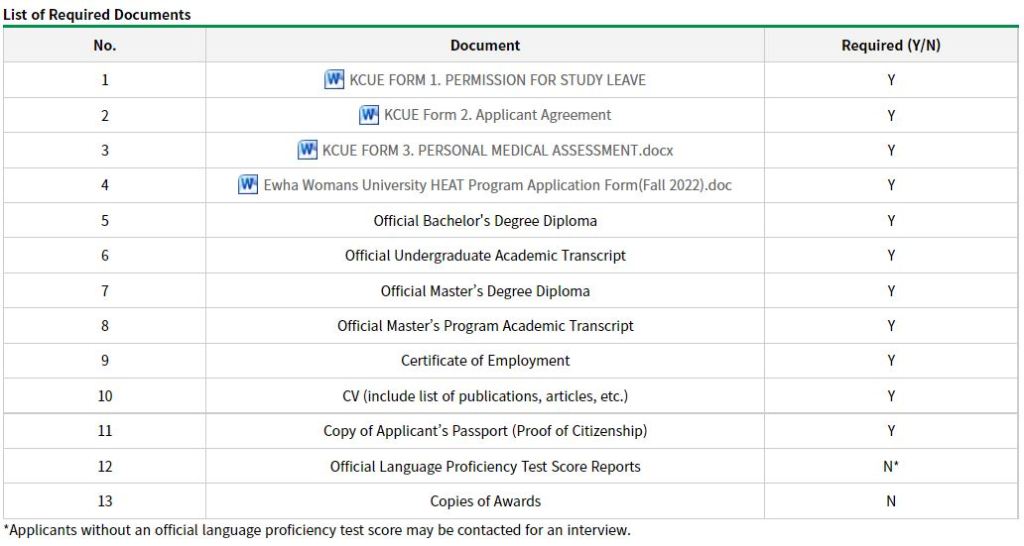
Task: Click the "Required (Y/N)" column header
Action: [890, 45]
